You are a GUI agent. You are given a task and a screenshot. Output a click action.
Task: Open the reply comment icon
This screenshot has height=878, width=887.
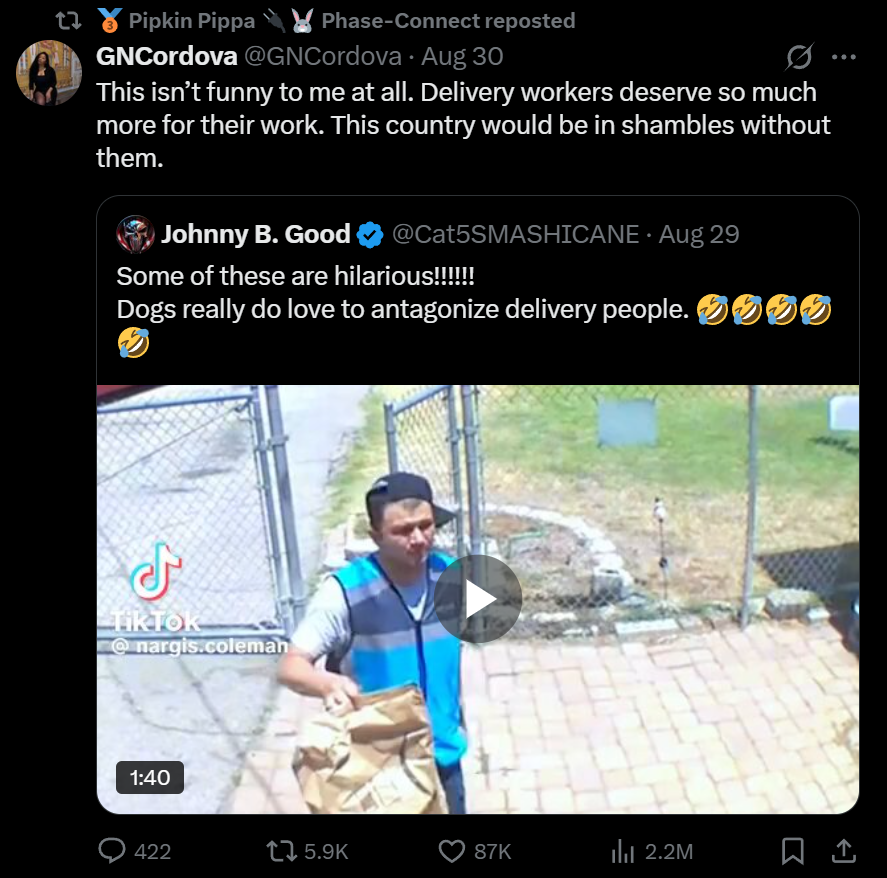pos(112,850)
